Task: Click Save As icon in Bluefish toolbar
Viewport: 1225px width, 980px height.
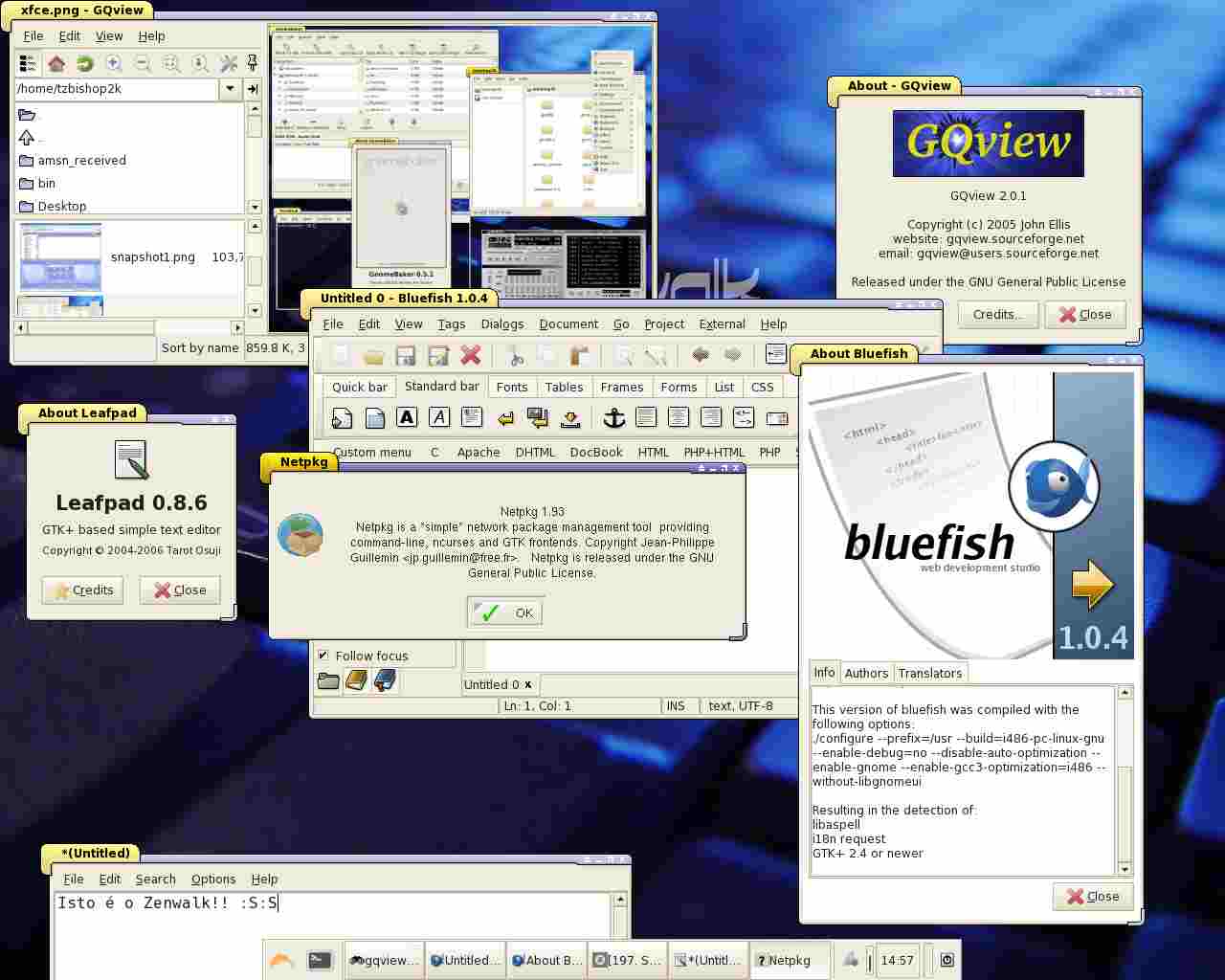Action: (x=438, y=356)
